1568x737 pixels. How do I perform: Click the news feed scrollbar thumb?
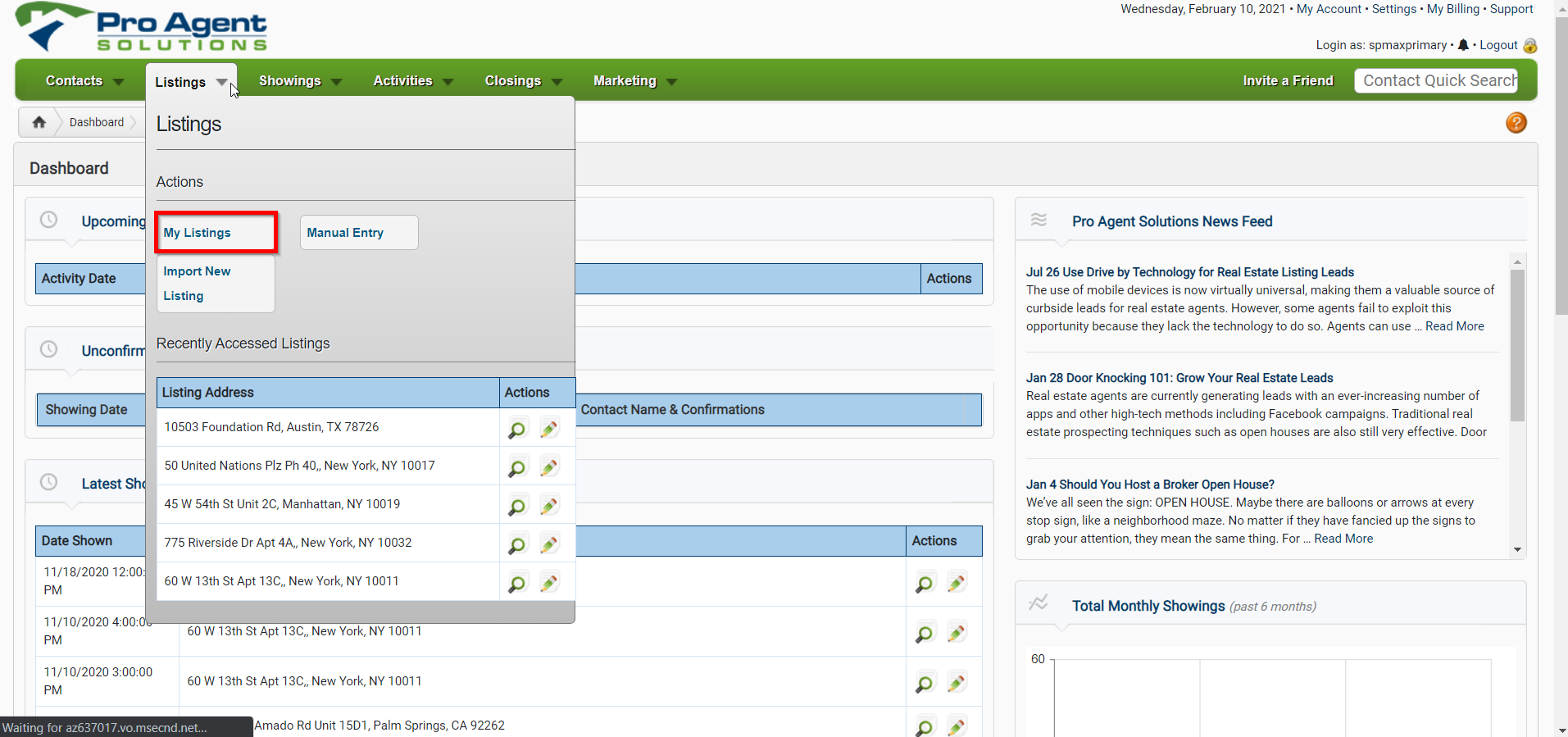pyautogui.click(x=1517, y=345)
